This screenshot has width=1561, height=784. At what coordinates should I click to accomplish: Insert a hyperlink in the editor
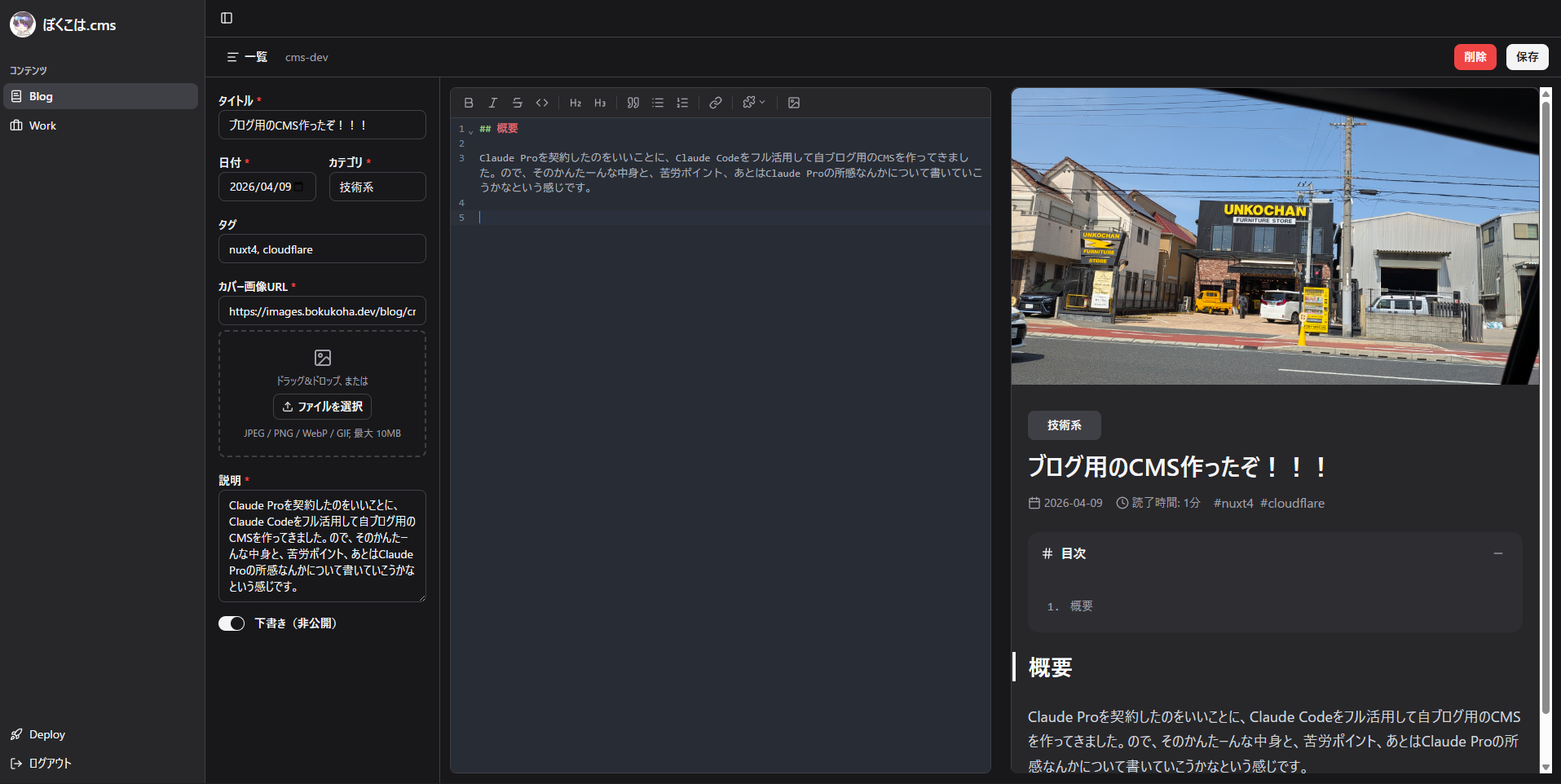716,103
